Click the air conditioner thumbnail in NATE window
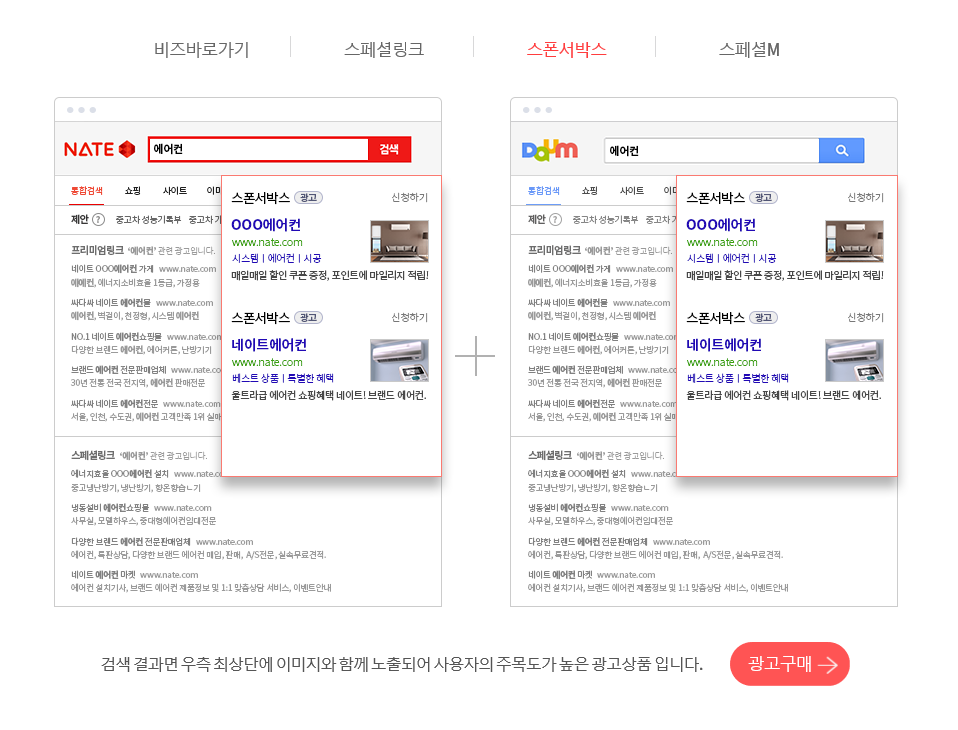 point(400,360)
